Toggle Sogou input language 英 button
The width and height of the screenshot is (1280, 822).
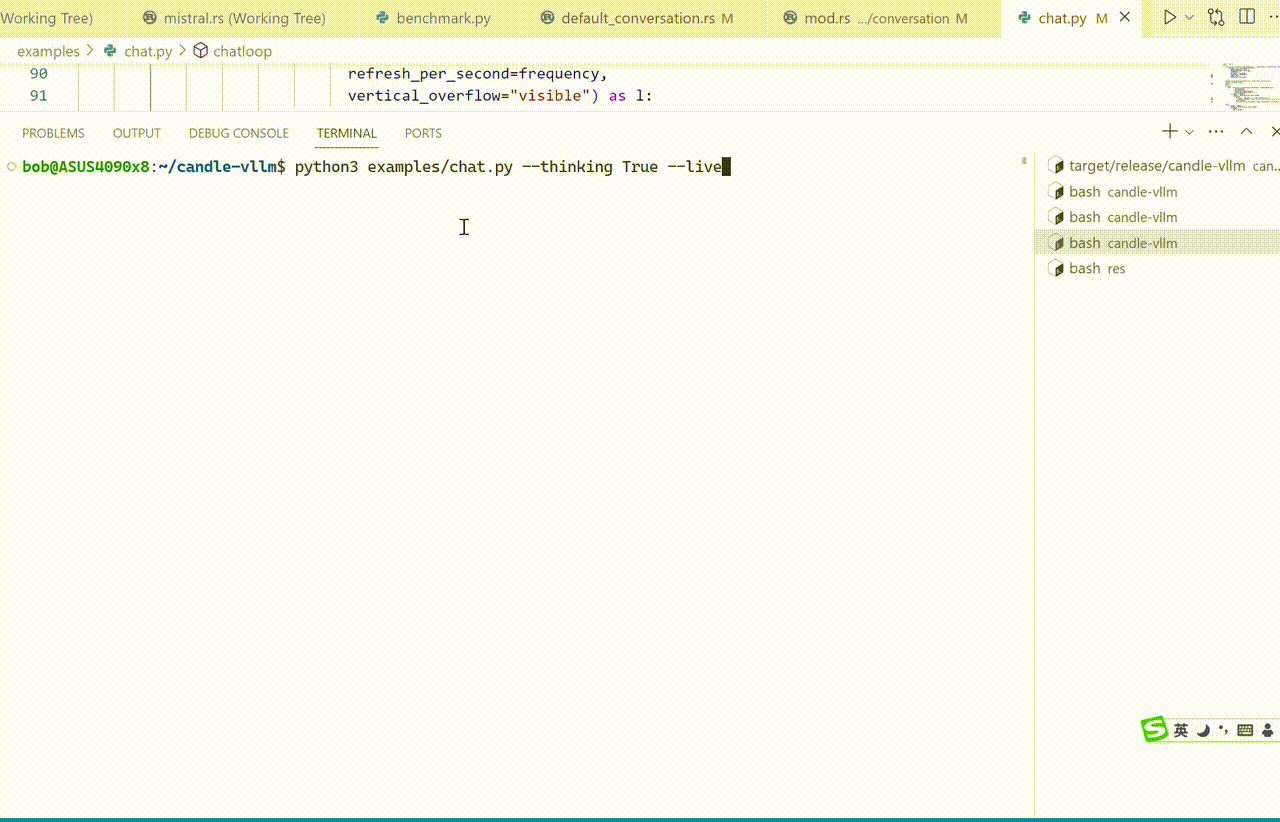(1181, 731)
